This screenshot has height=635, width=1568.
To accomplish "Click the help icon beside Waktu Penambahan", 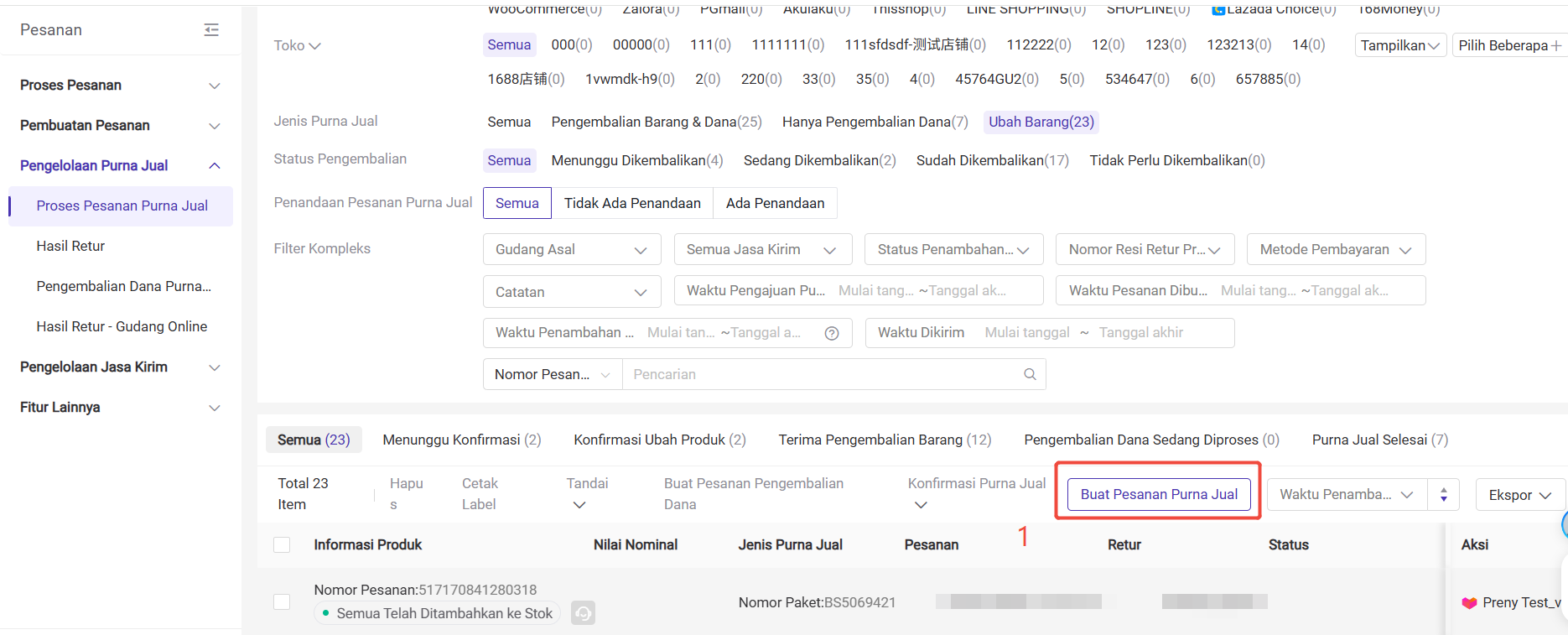I will [832, 333].
